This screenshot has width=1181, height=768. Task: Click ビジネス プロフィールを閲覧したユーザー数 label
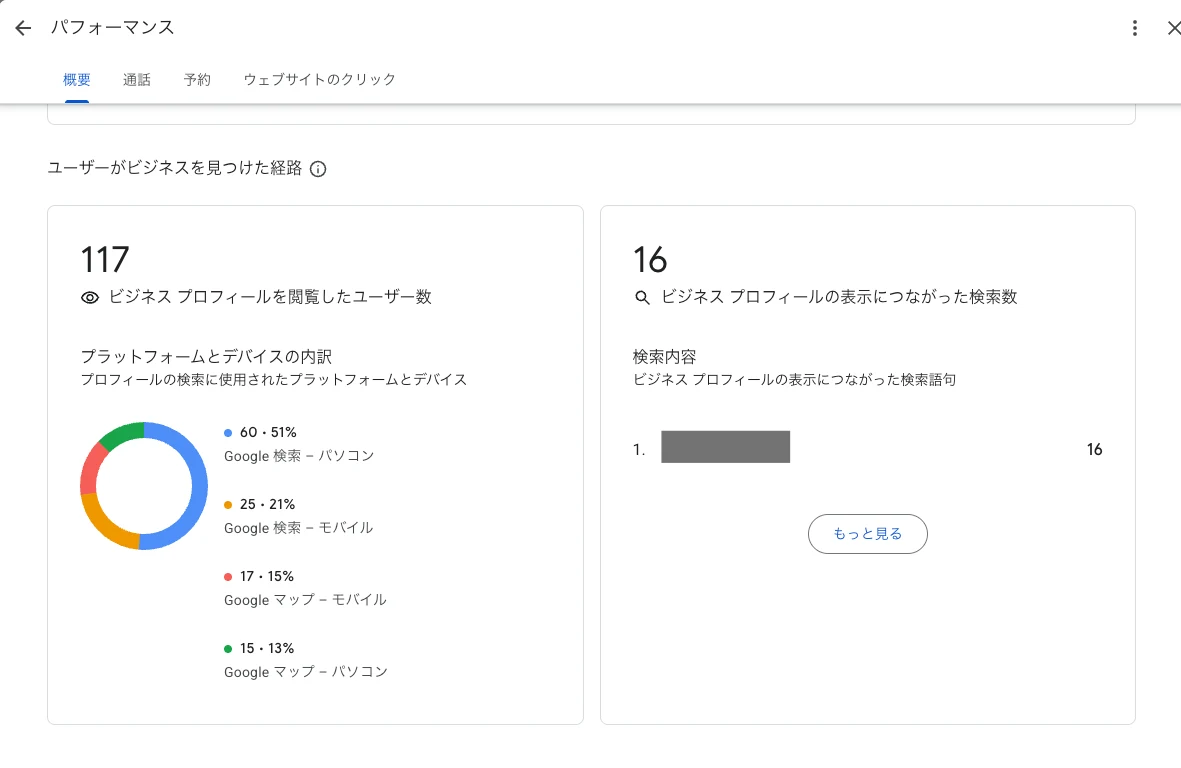[x=270, y=297]
